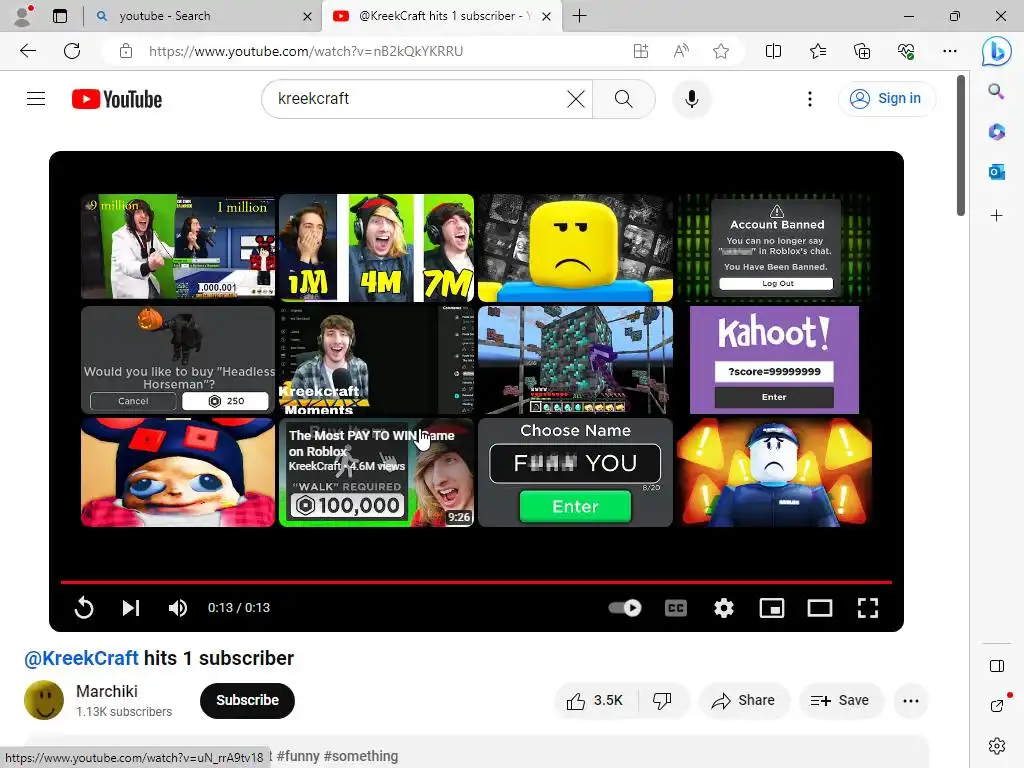Add this page to favorites
1024x768 pixels.
(x=721, y=51)
